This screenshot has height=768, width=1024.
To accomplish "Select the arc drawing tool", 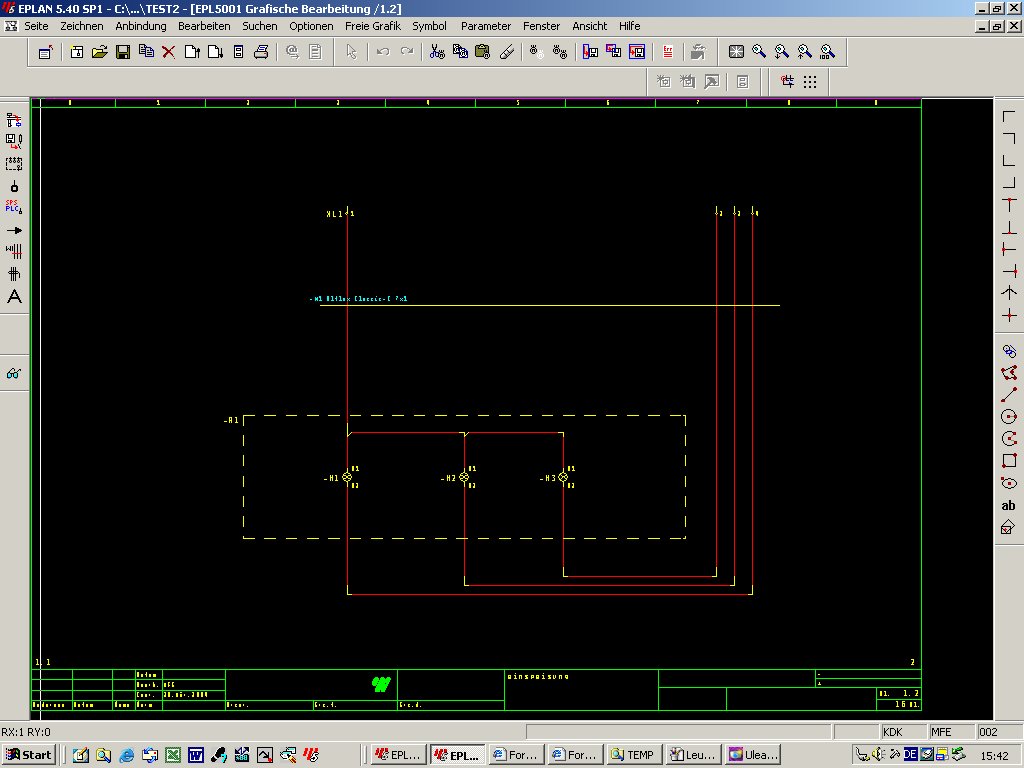I will 1008,439.
